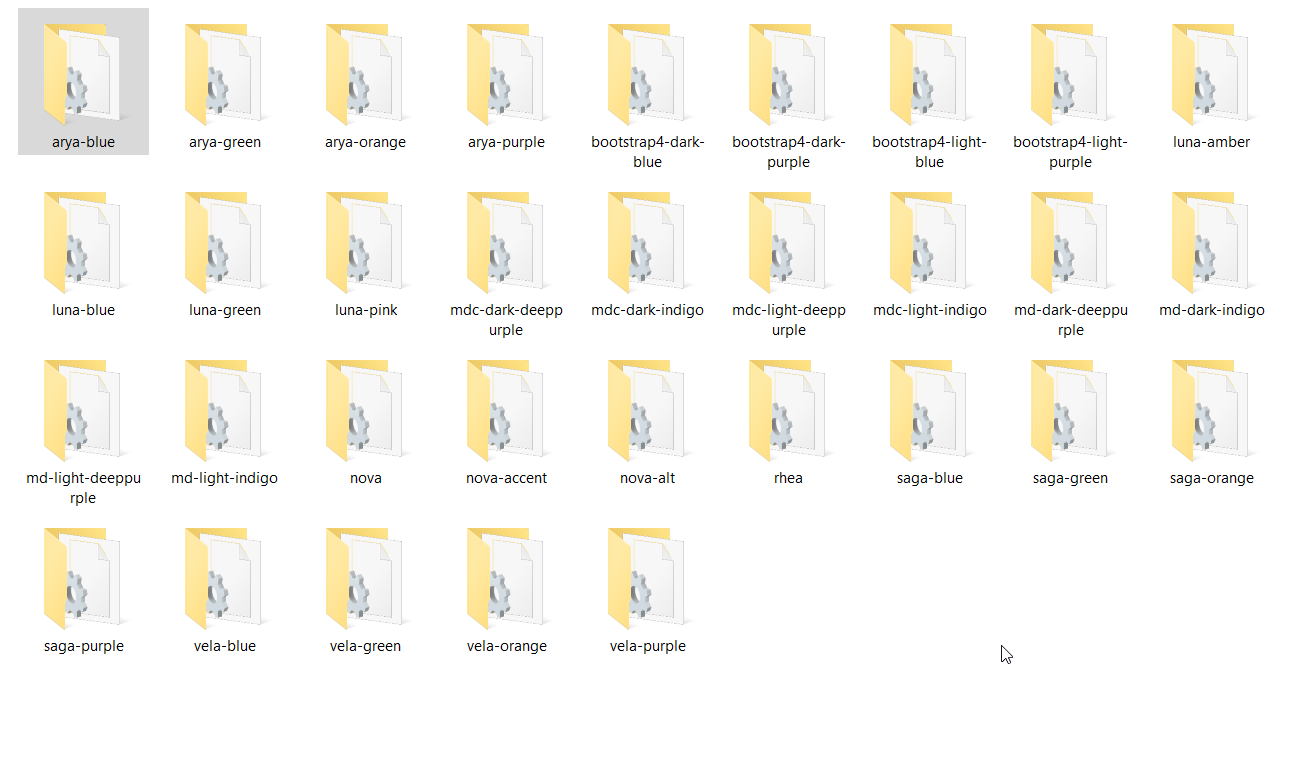This screenshot has width=1291, height=779.
Task: Click the 'arya-orange' name label
Action: (365, 142)
